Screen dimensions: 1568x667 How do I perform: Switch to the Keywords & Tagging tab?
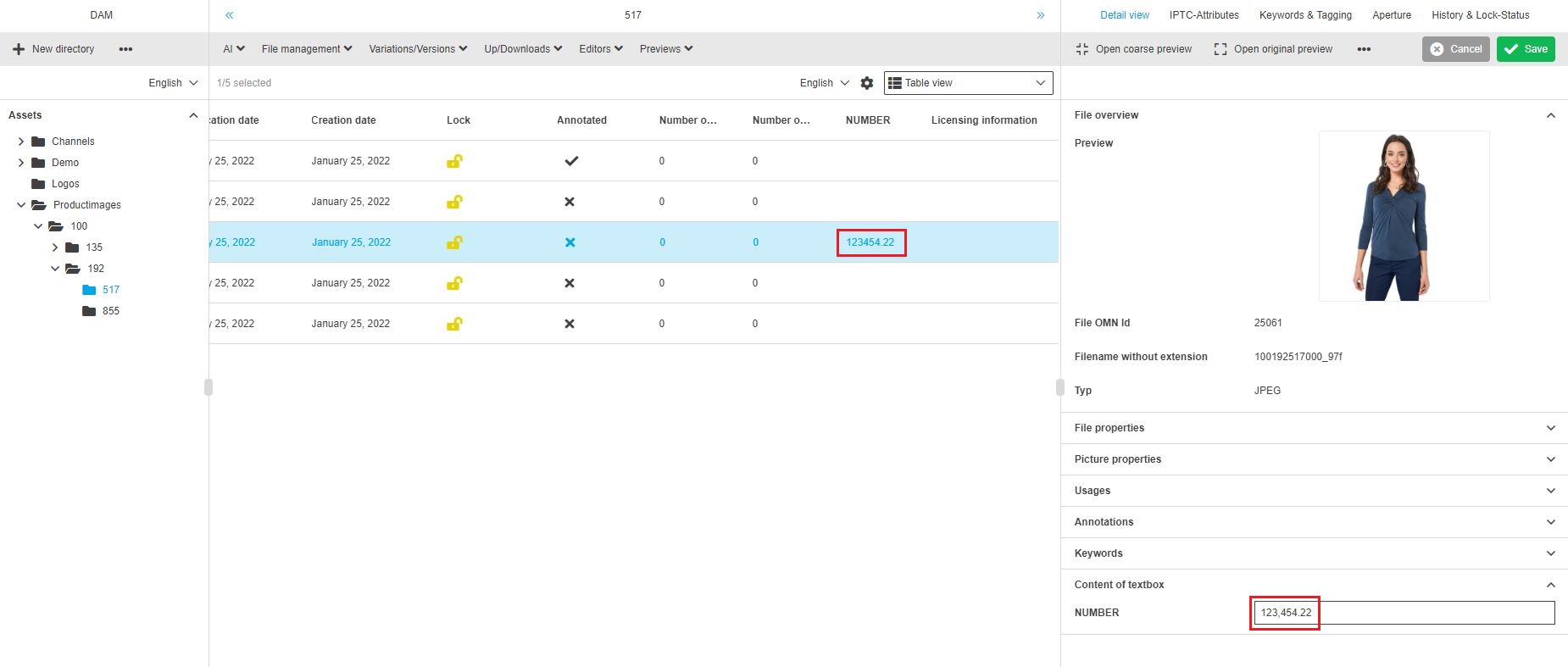[1305, 15]
